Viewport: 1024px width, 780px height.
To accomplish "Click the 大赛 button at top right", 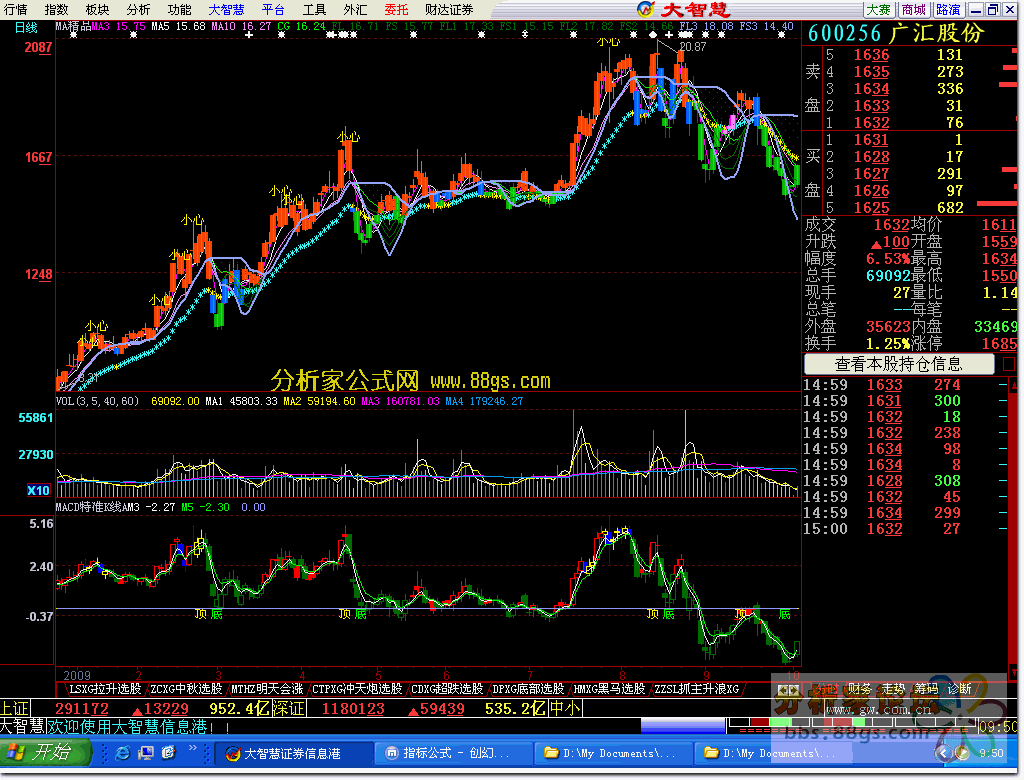I will pos(878,9).
